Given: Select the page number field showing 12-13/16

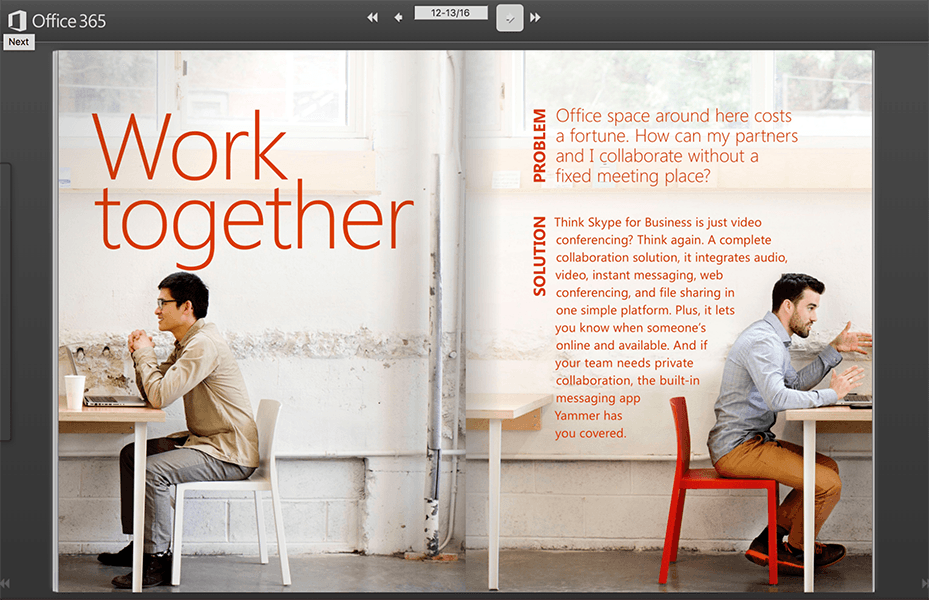Looking at the screenshot, I should (451, 13).
